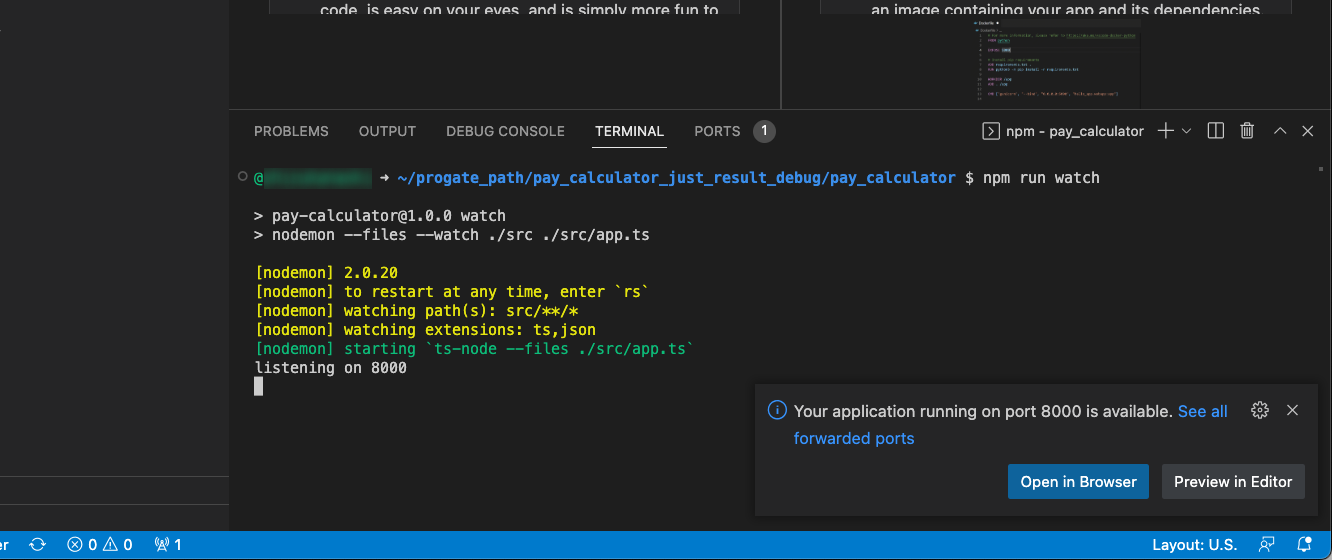Kill the terminal with trash icon

coord(1247,131)
